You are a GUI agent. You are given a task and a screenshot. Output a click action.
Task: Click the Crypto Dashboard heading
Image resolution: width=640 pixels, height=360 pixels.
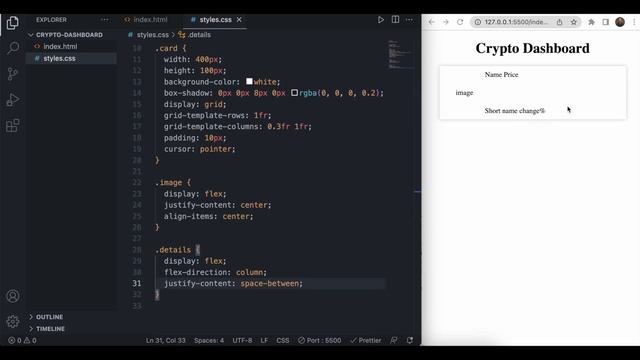[x=532, y=48]
